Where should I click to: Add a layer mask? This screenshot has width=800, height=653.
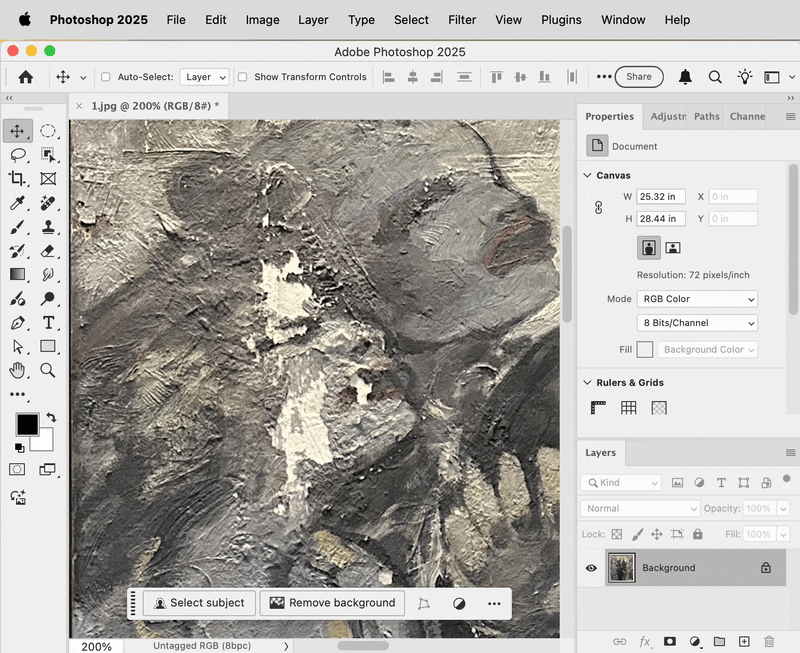[x=669, y=641]
